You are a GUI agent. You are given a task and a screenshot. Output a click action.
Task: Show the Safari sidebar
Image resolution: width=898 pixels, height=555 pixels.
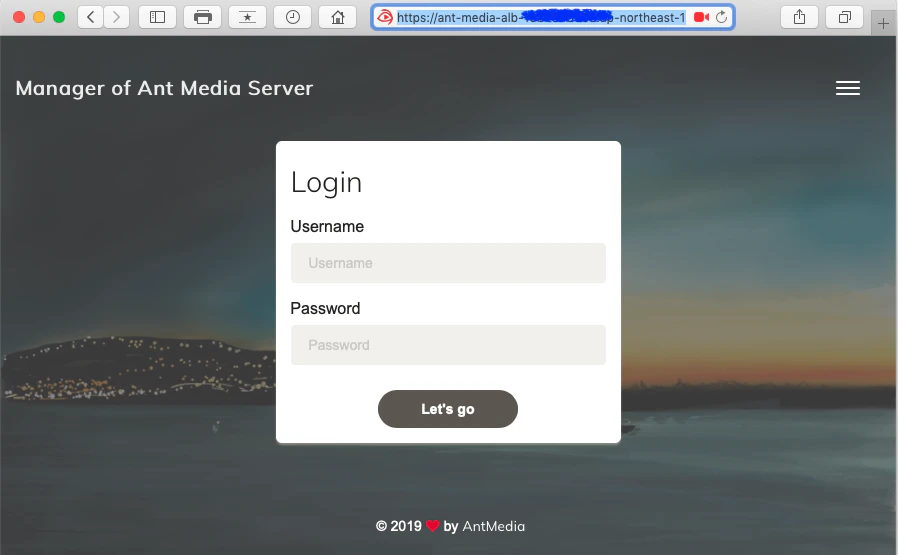(157, 17)
